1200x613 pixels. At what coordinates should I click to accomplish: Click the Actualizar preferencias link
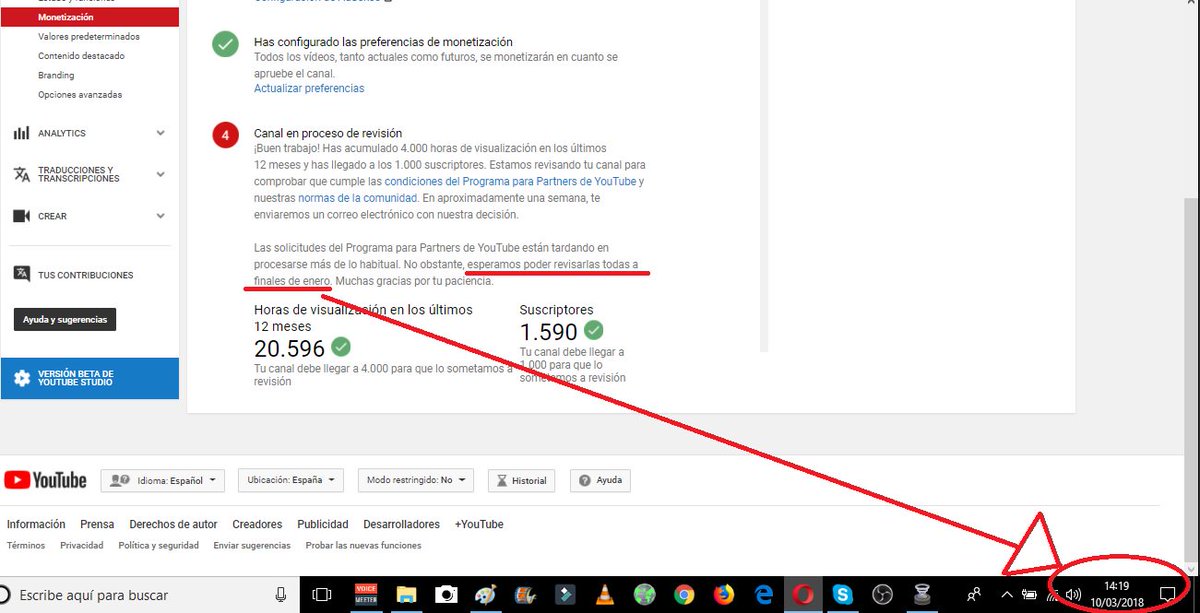[309, 88]
